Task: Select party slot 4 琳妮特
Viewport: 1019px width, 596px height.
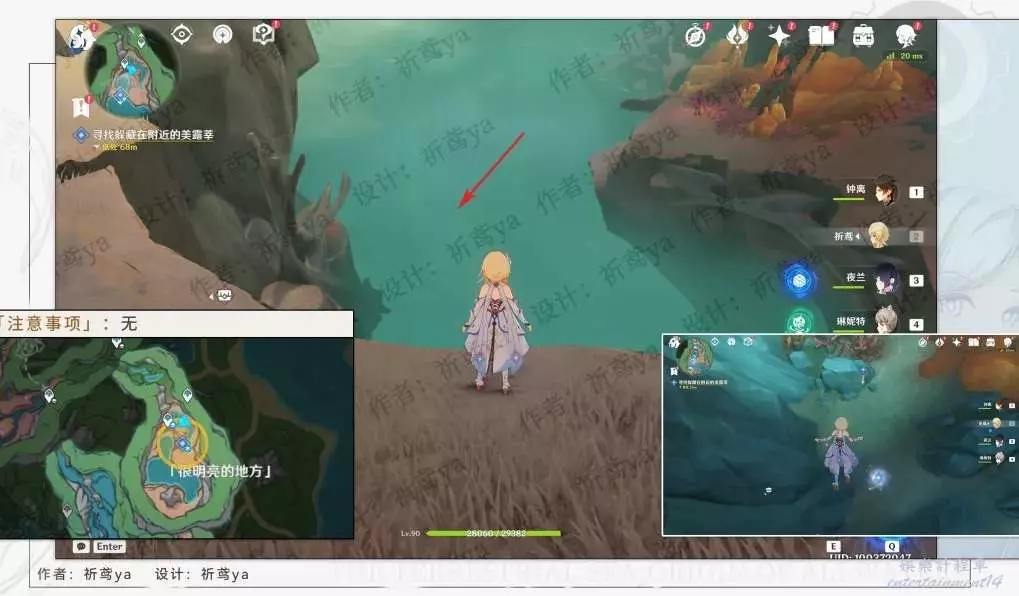Action: tap(885, 322)
